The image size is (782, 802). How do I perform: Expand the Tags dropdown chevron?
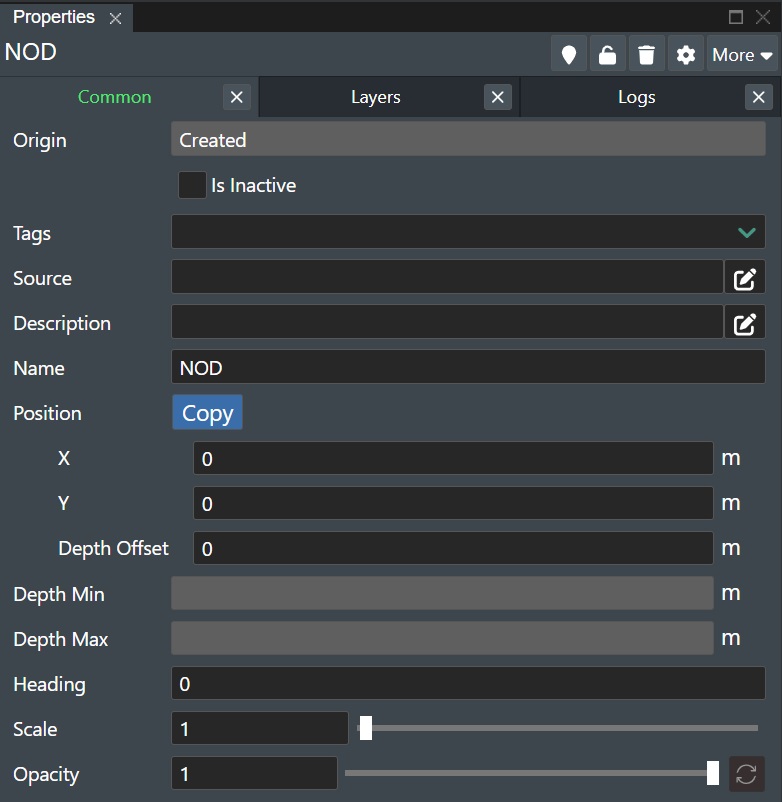(747, 232)
